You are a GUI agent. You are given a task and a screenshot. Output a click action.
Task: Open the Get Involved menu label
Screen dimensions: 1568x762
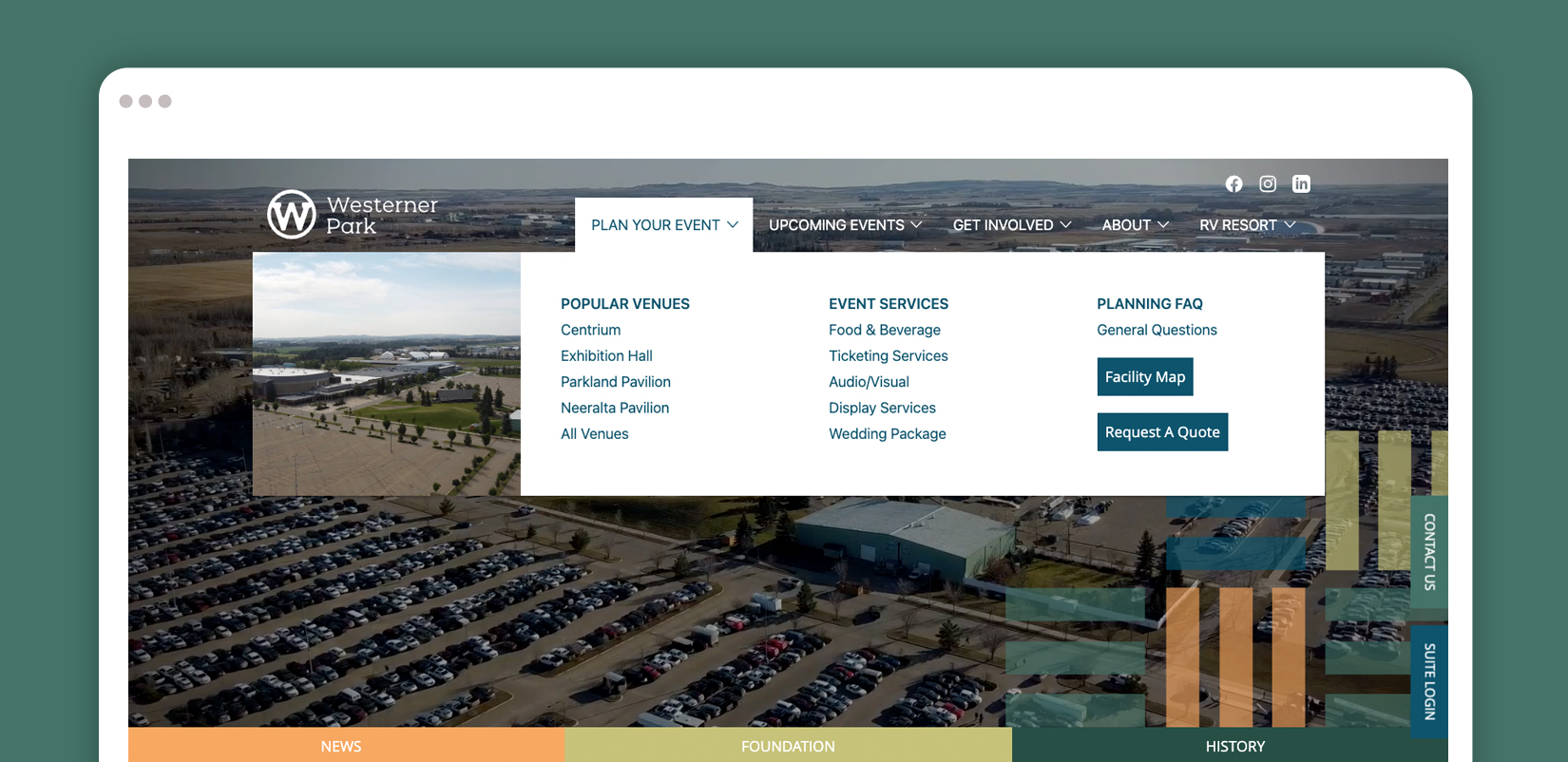[1003, 225]
